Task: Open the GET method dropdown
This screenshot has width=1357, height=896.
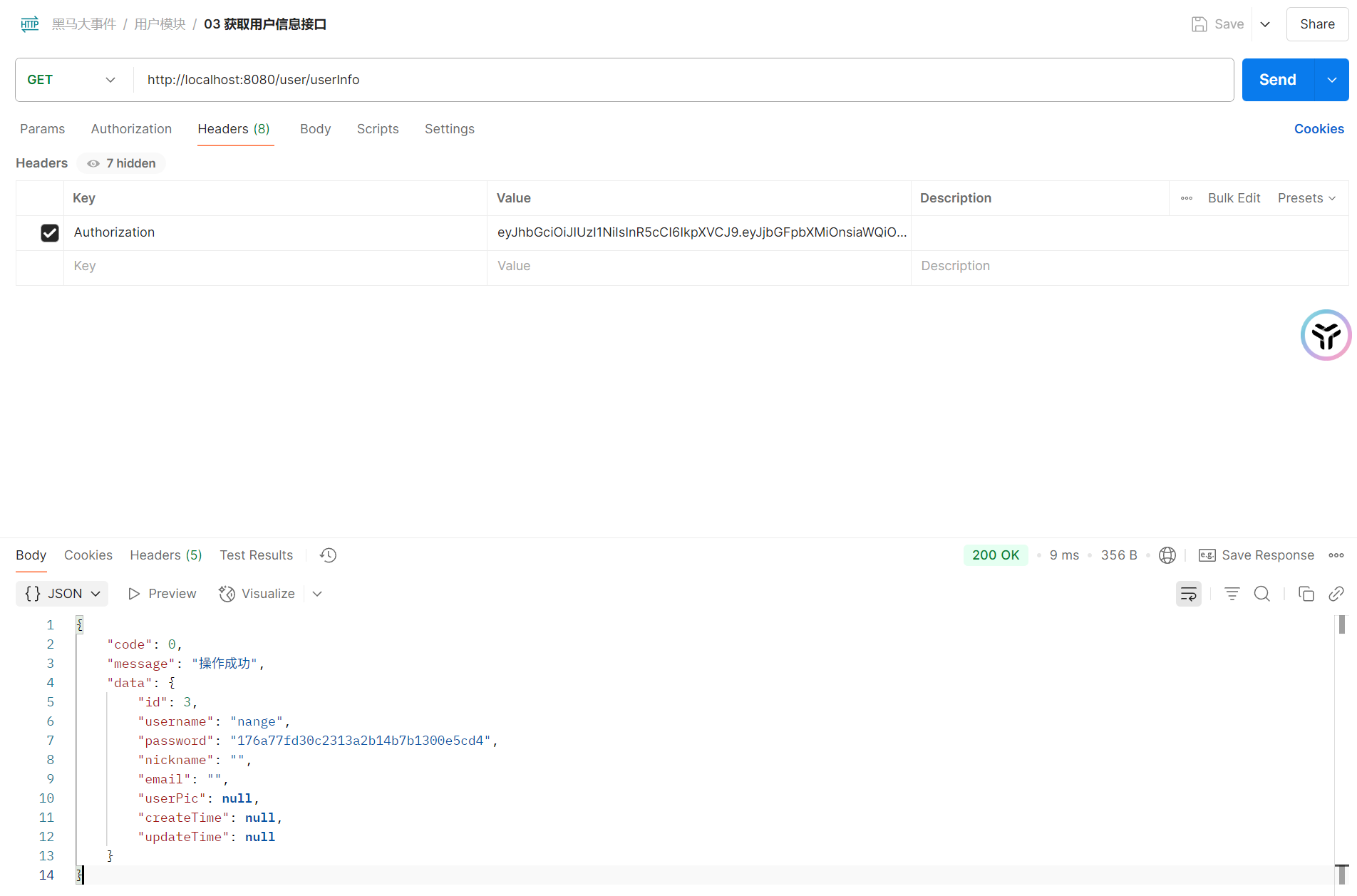Action: pyautogui.click(x=71, y=80)
